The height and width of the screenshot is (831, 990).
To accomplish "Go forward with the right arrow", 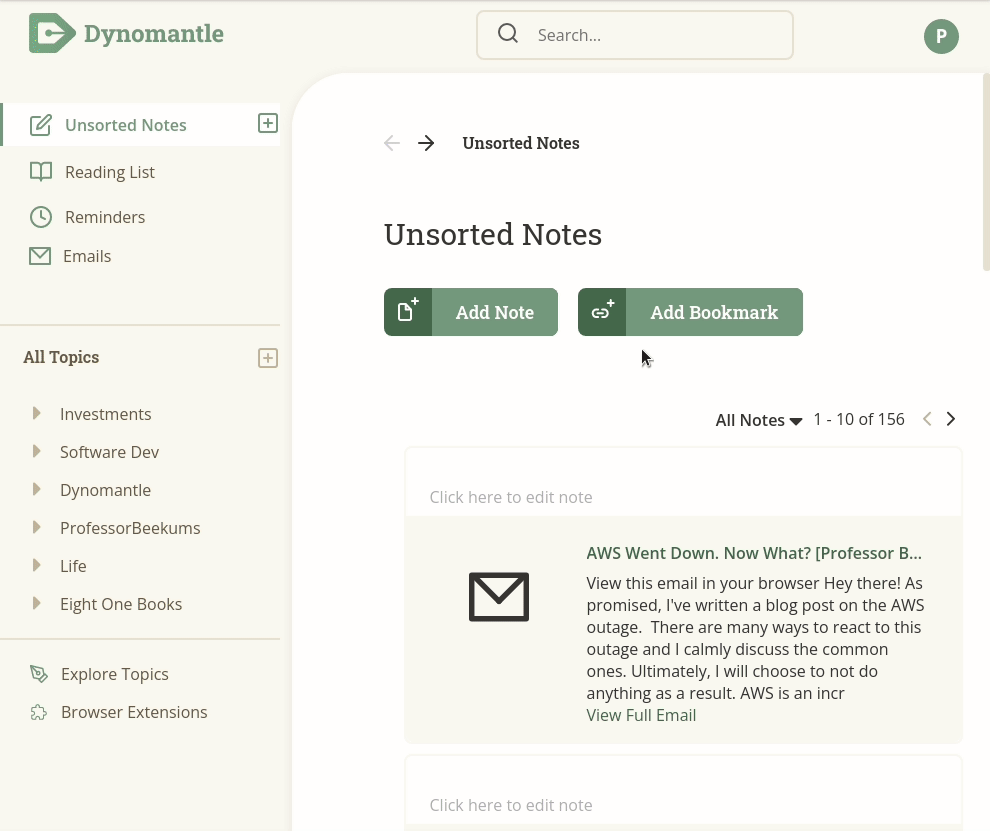I will coord(426,143).
